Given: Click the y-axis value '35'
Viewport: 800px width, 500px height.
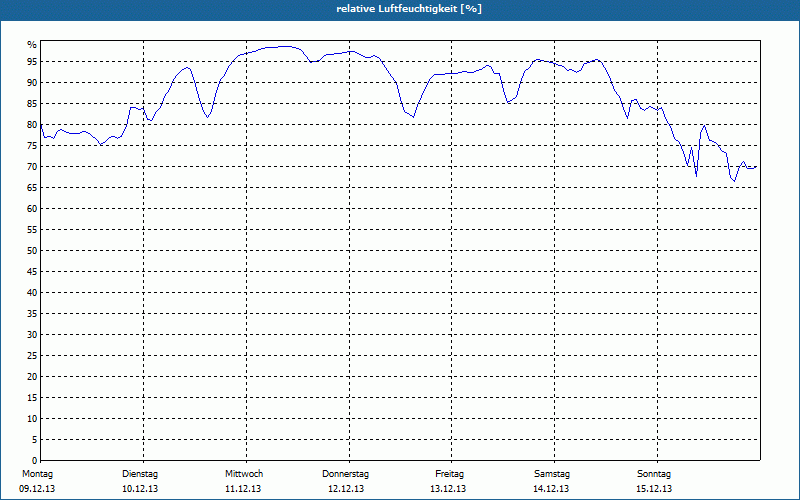Looking at the screenshot, I should tap(32, 314).
